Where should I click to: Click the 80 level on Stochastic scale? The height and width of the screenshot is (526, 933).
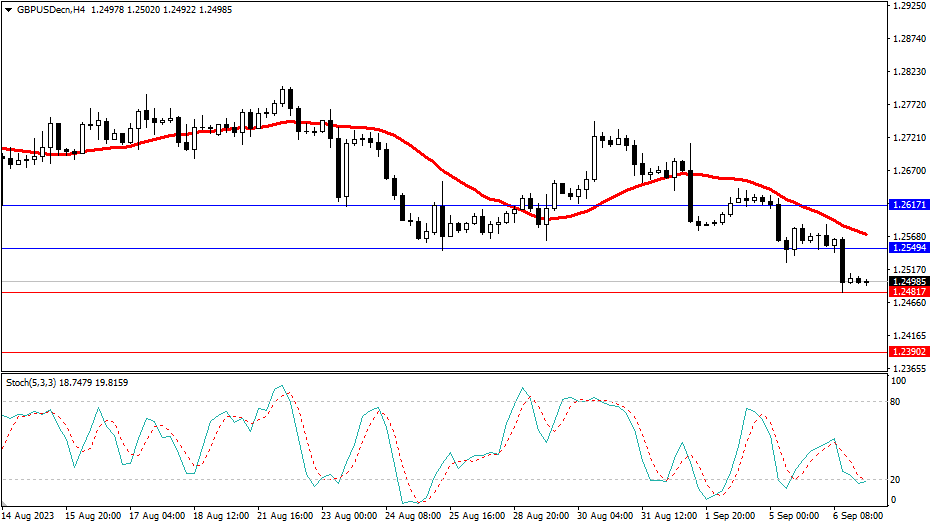(x=897, y=402)
